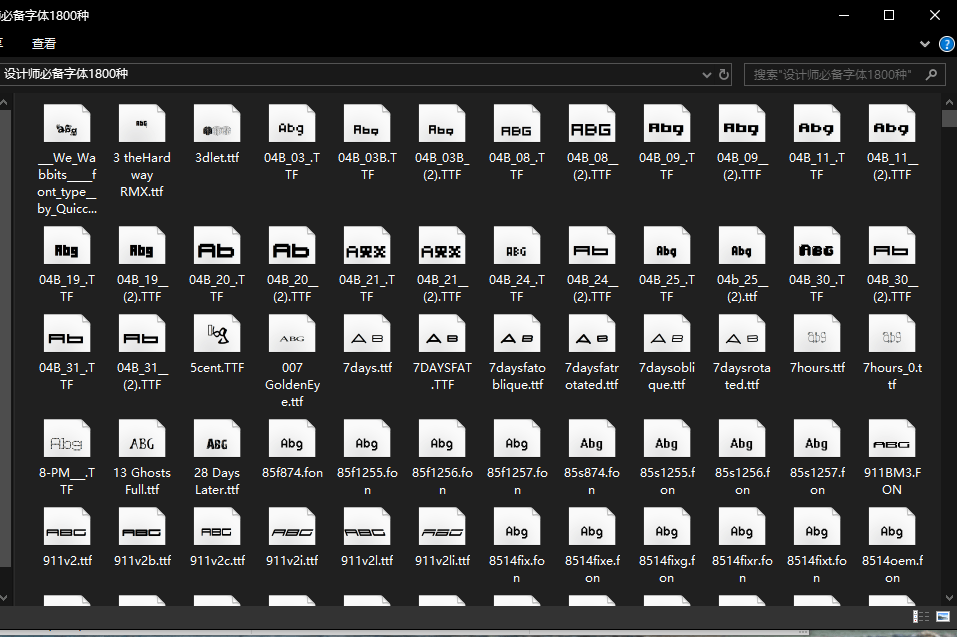Click the 7daysfatrotated.ttf filename label
This screenshot has height=637, width=957.
[592, 376]
